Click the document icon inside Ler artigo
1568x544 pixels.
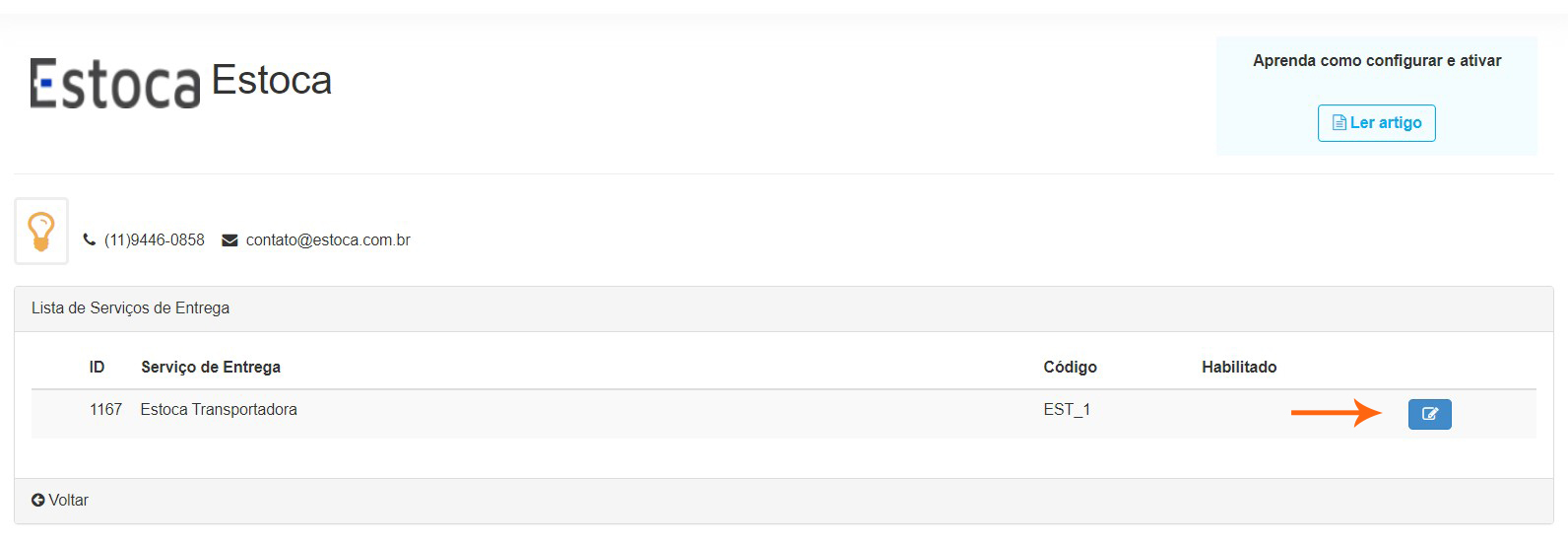[x=1339, y=123]
